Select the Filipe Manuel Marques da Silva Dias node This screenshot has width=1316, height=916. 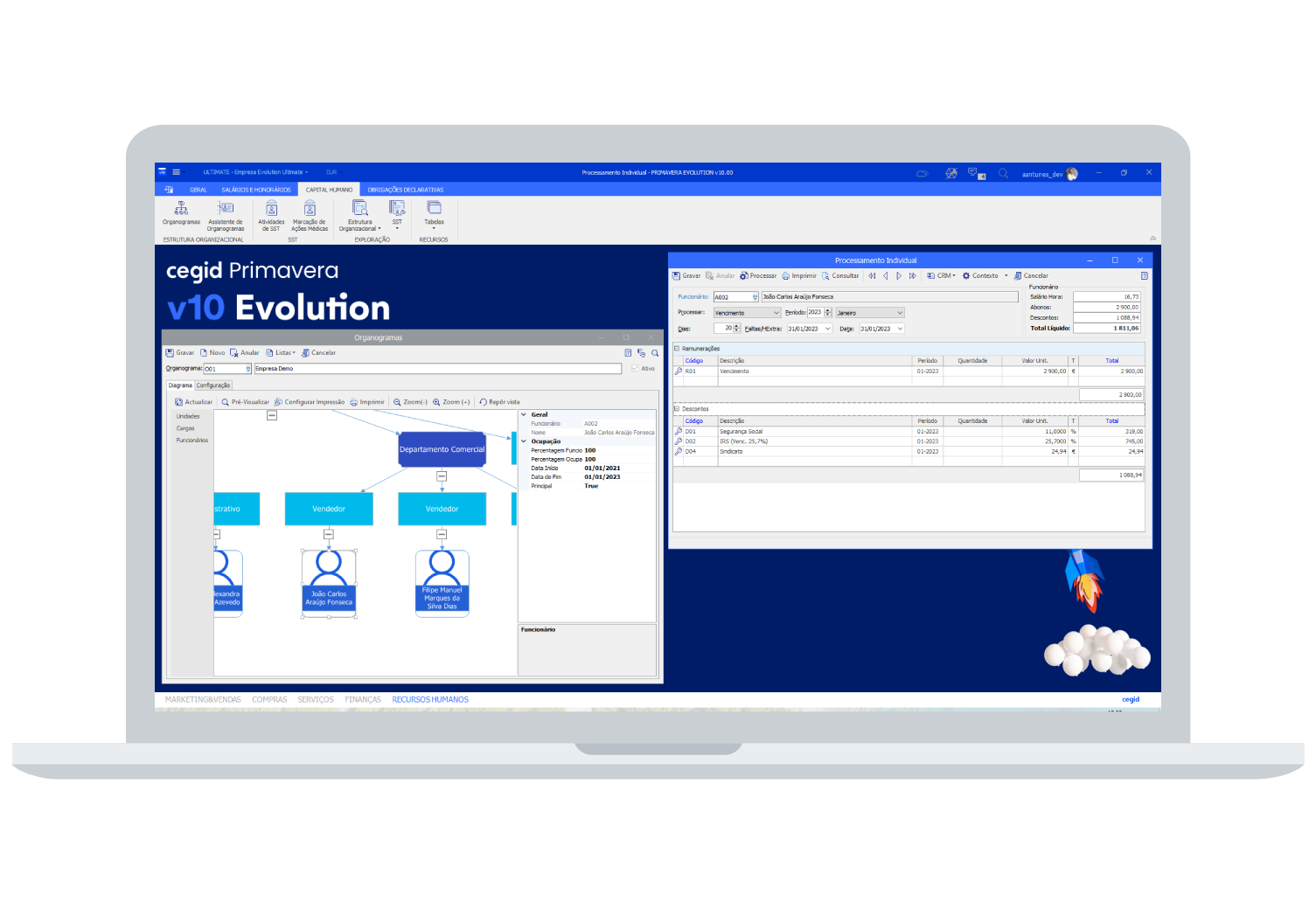tap(442, 583)
